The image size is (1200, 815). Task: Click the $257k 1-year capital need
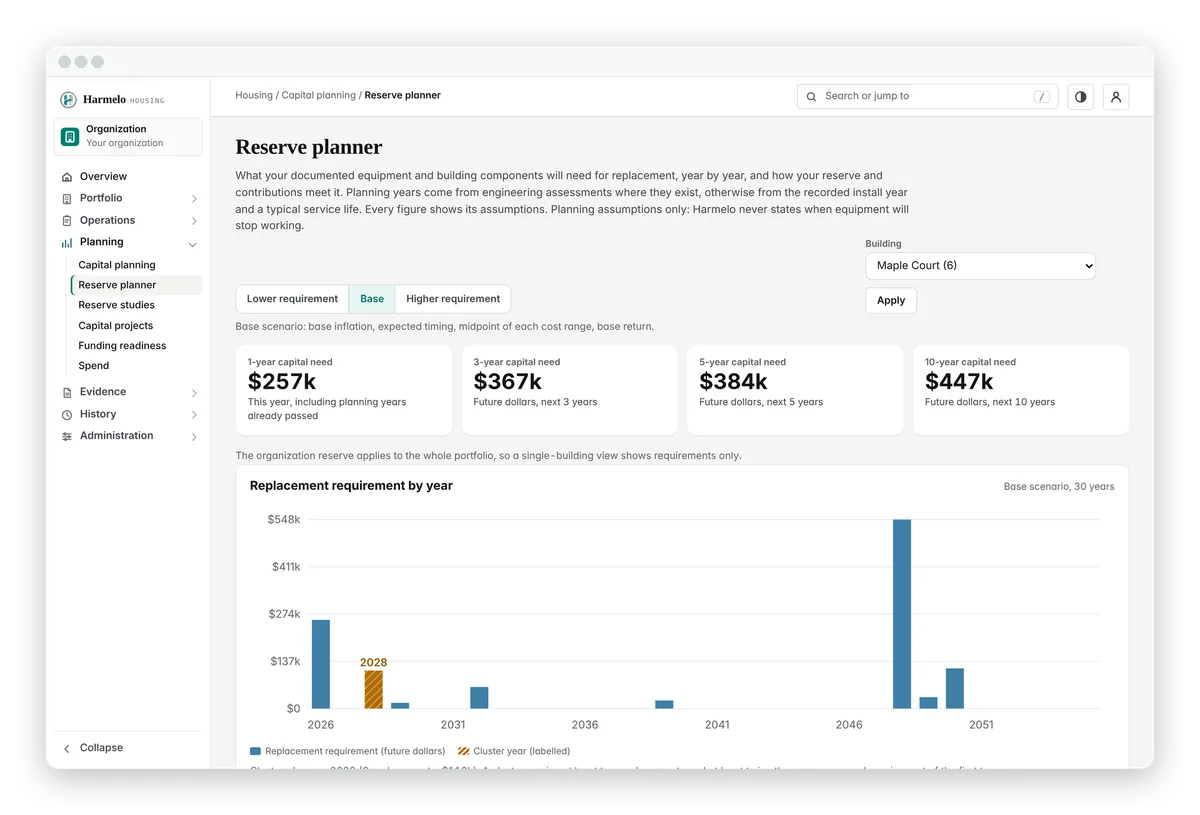[x=282, y=381]
